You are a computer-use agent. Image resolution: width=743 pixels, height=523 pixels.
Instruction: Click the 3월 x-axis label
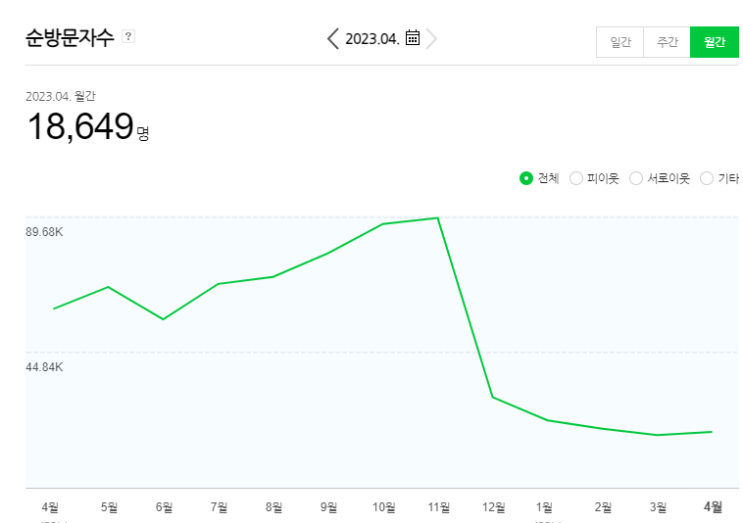pyautogui.click(x=658, y=507)
